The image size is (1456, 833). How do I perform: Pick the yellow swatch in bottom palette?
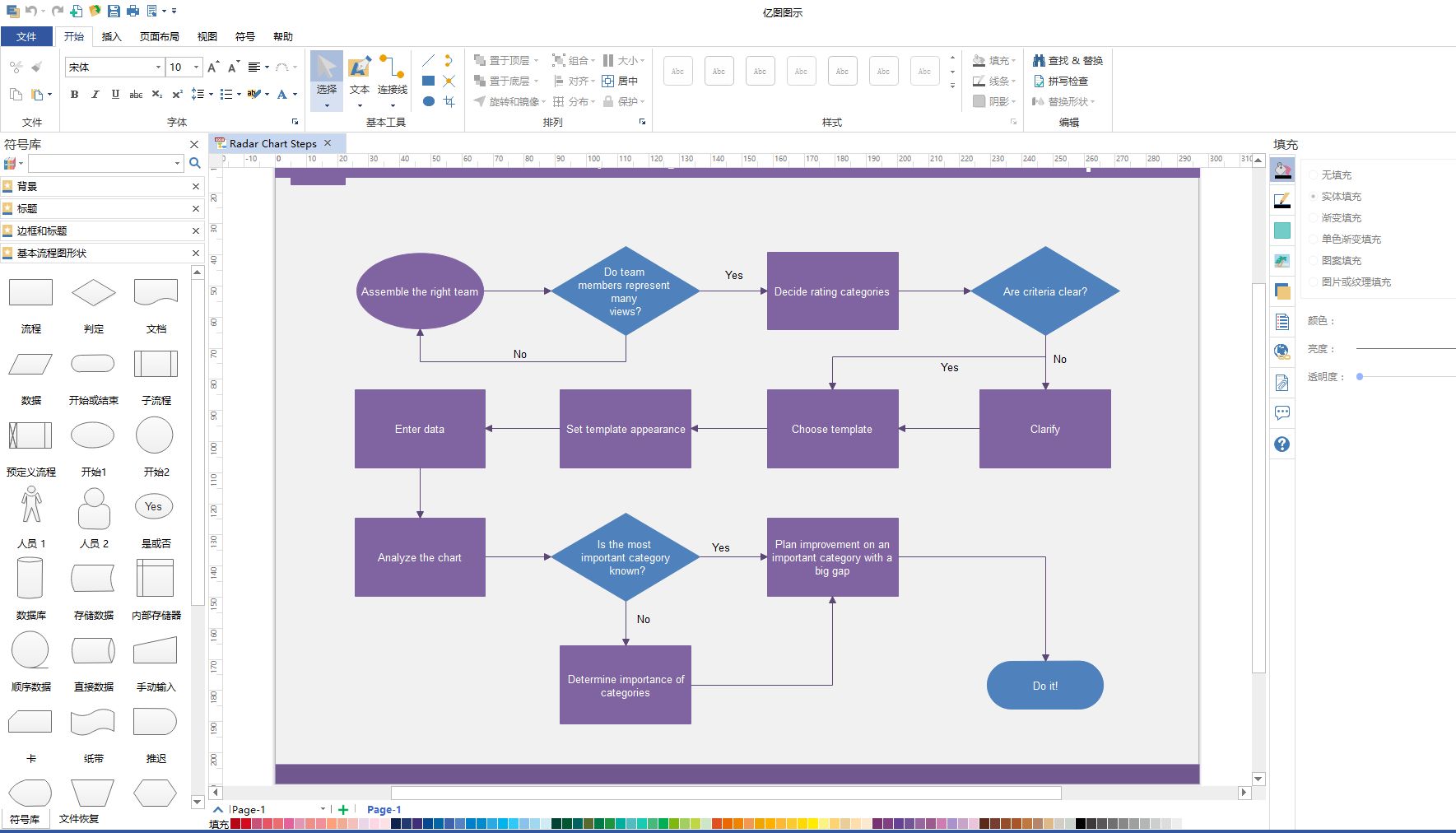(x=813, y=824)
